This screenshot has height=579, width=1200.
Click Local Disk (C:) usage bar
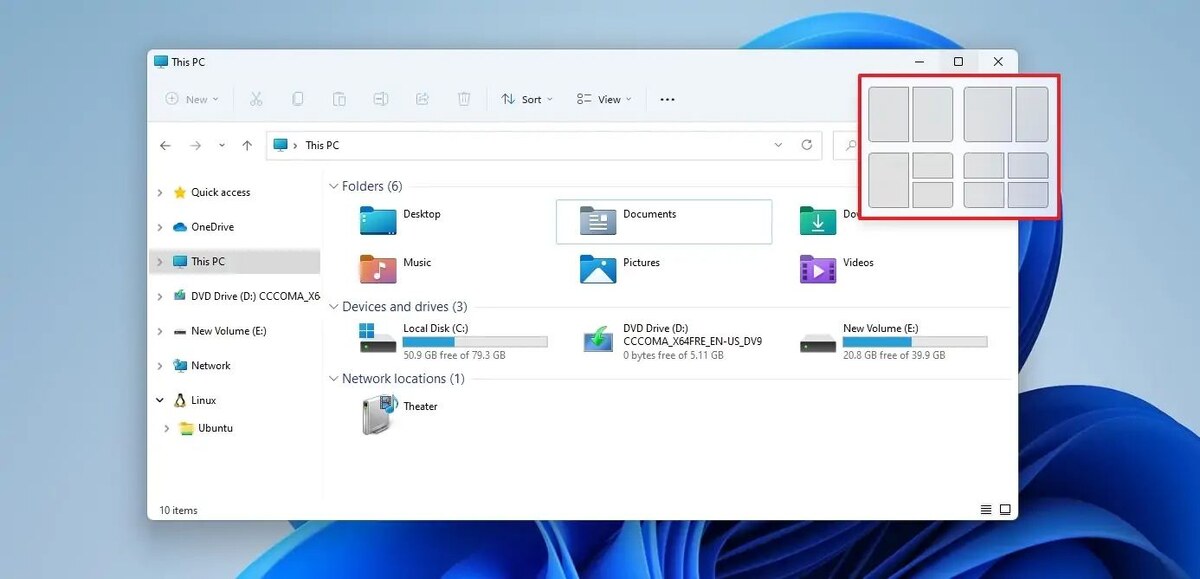tap(475, 342)
